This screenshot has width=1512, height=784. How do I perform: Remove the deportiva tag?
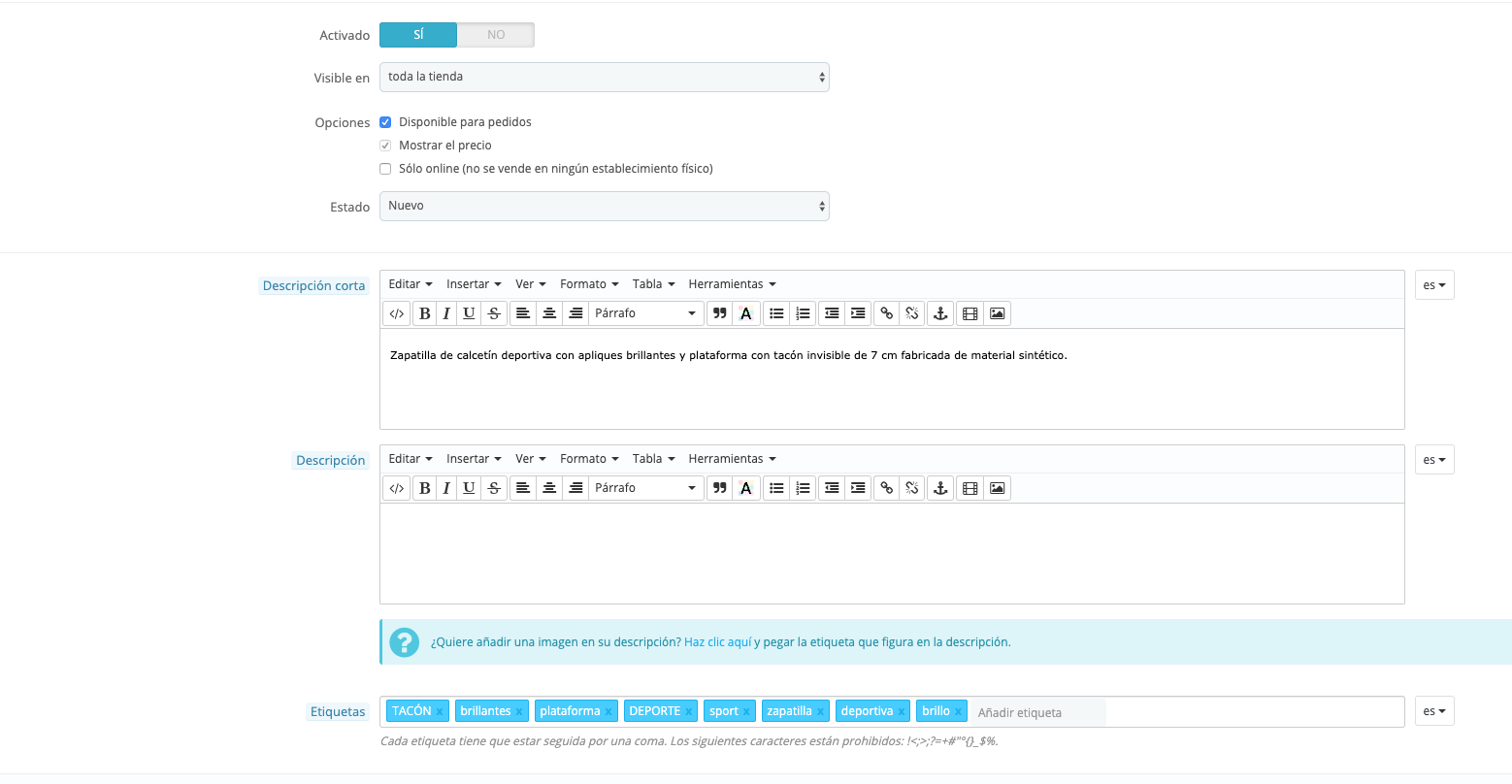click(x=902, y=712)
